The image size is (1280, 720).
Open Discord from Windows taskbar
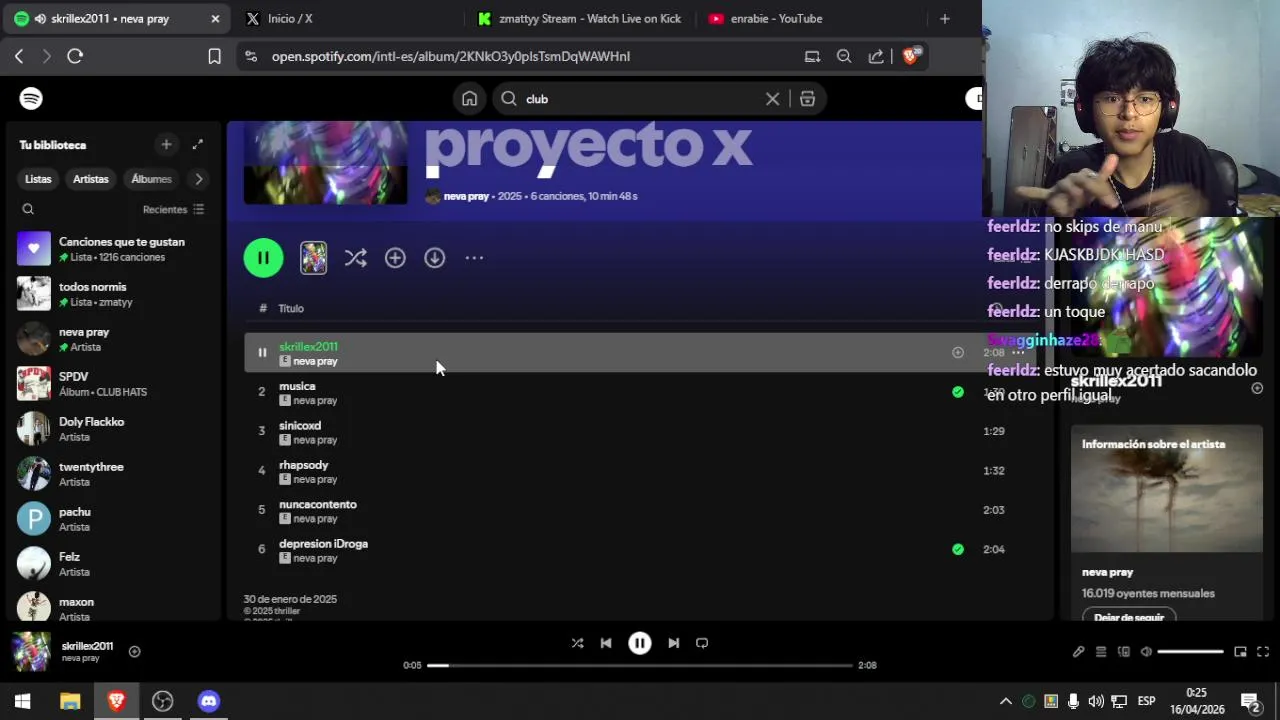click(x=208, y=701)
